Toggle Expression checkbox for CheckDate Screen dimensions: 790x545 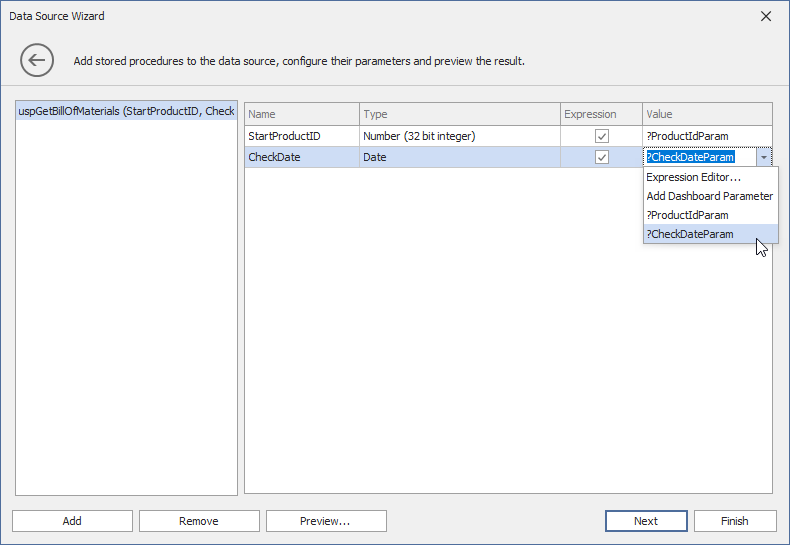point(602,157)
